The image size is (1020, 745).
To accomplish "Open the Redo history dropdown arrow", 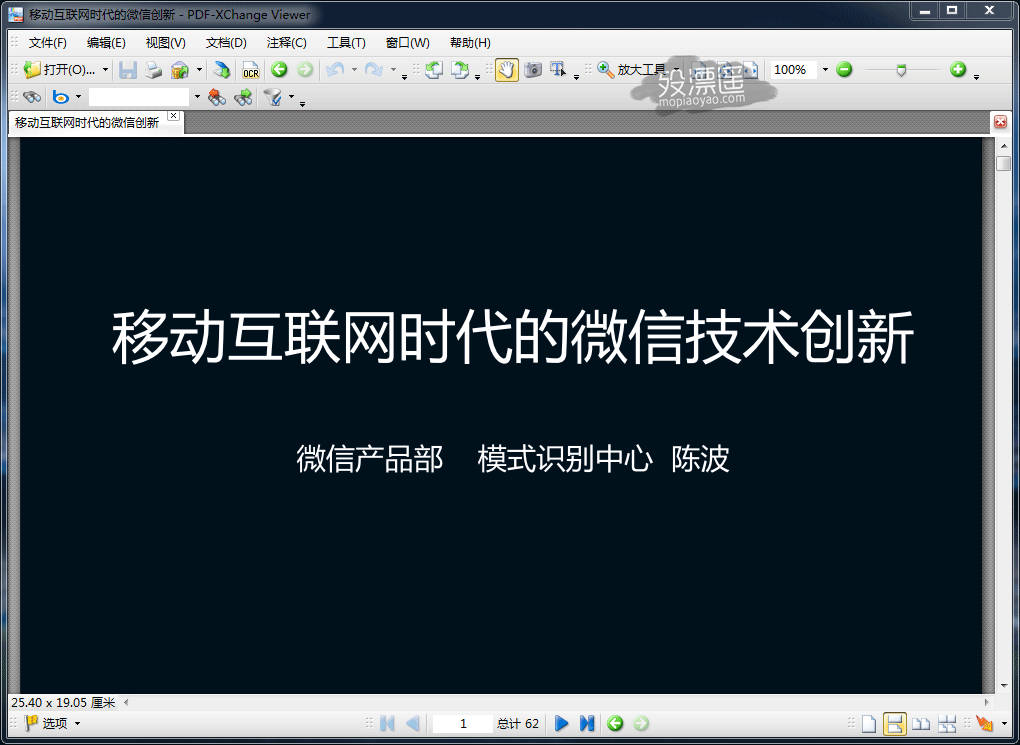I will point(393,70).
